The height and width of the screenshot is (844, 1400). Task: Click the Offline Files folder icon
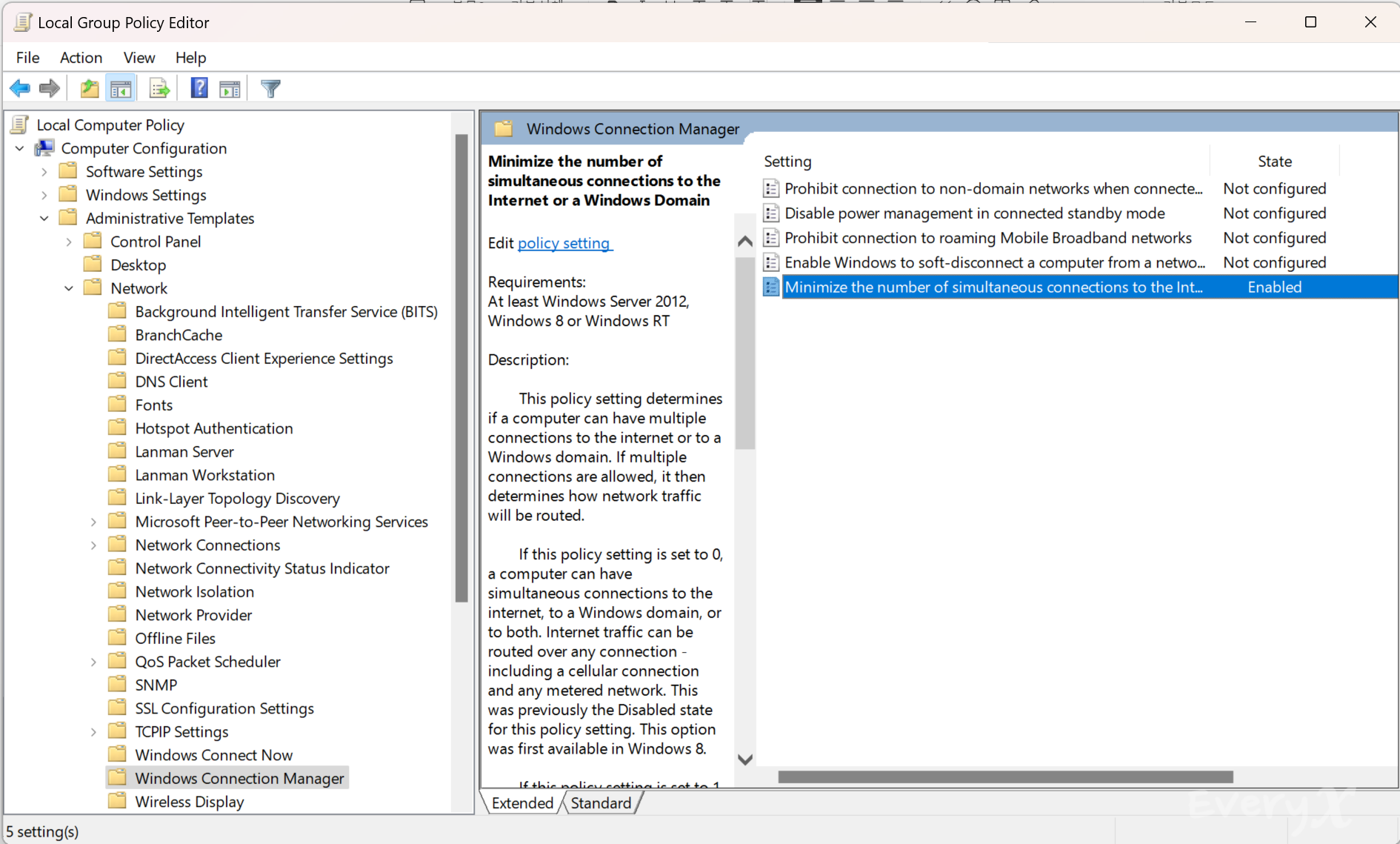coord(117,637)
